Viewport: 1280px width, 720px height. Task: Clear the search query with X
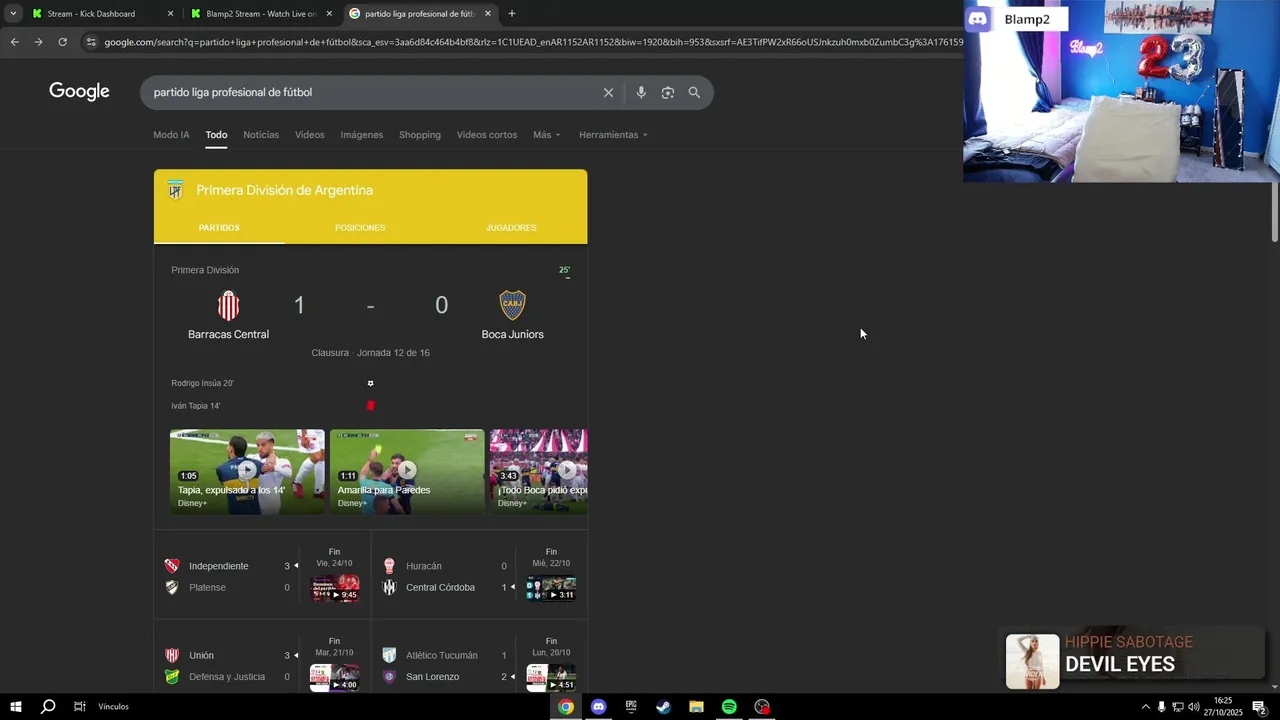pyautogui.click(x=608, y=92)
